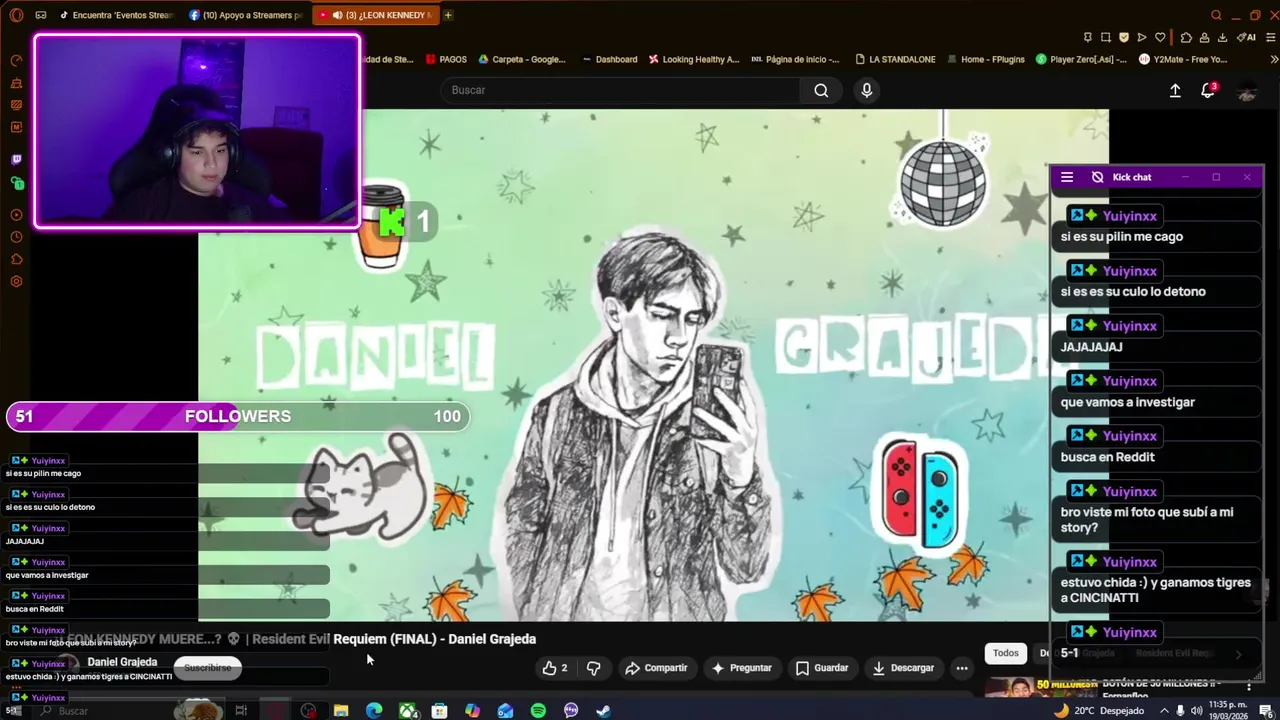Screen dimensions: 1280x720
Task: Open more actions three-dot menu under video
Action: point(962,668)
